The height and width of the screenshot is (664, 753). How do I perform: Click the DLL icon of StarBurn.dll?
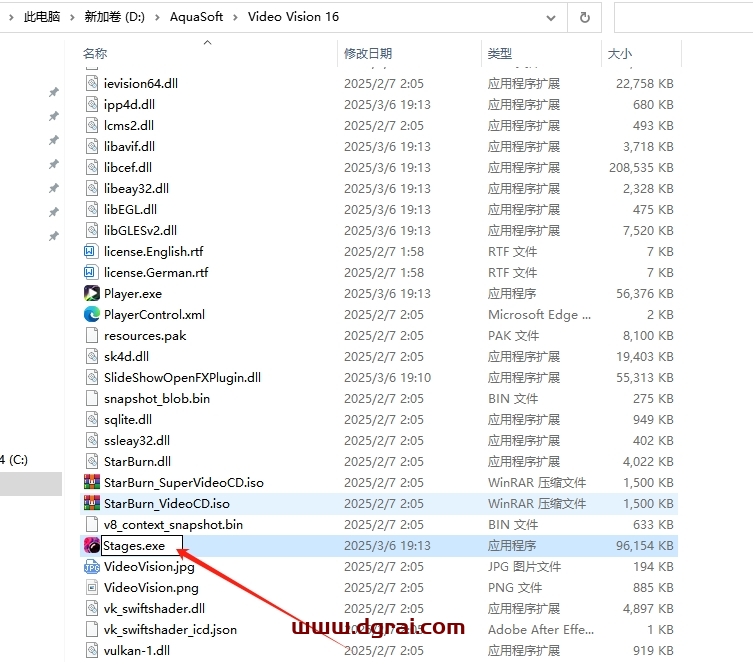(91, 461)
